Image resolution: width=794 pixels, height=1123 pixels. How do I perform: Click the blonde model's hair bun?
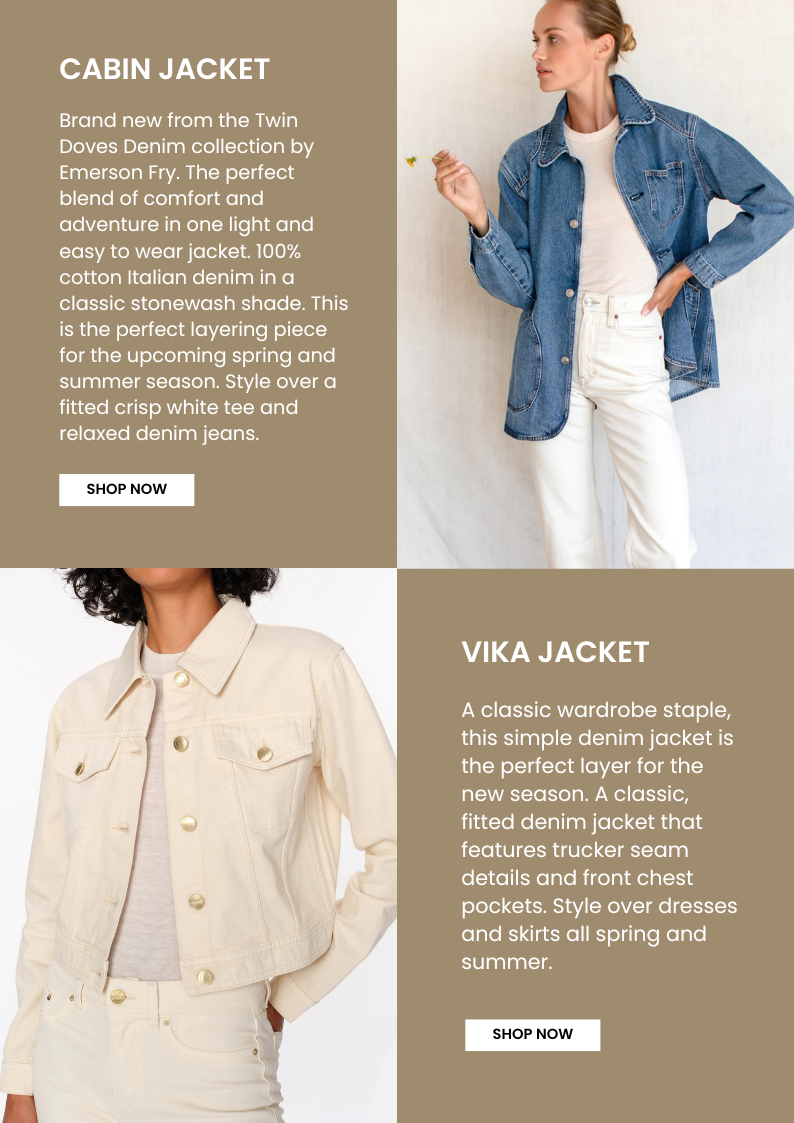click(x=626, y=37)
